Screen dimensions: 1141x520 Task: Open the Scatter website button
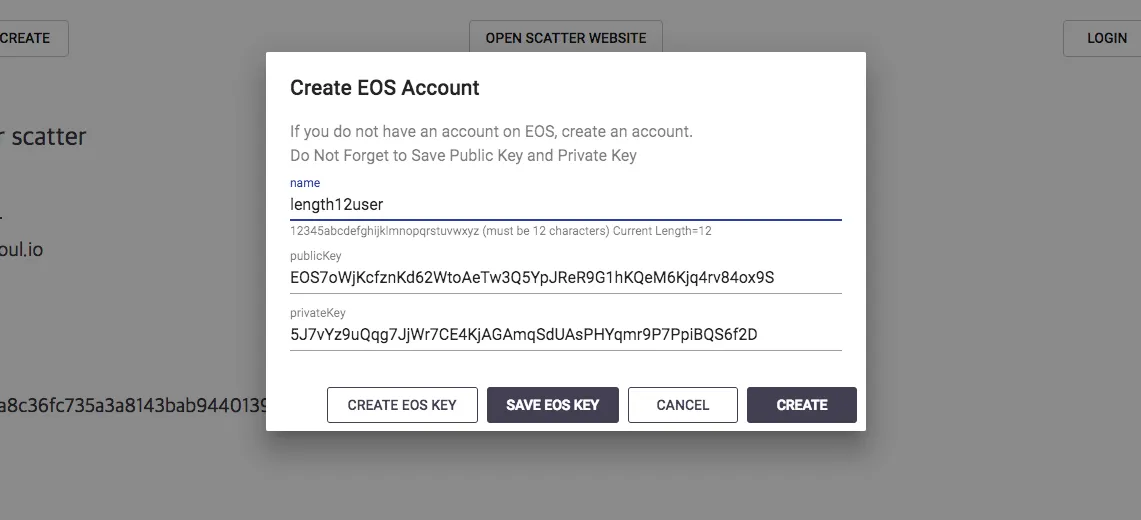point(565,38)
